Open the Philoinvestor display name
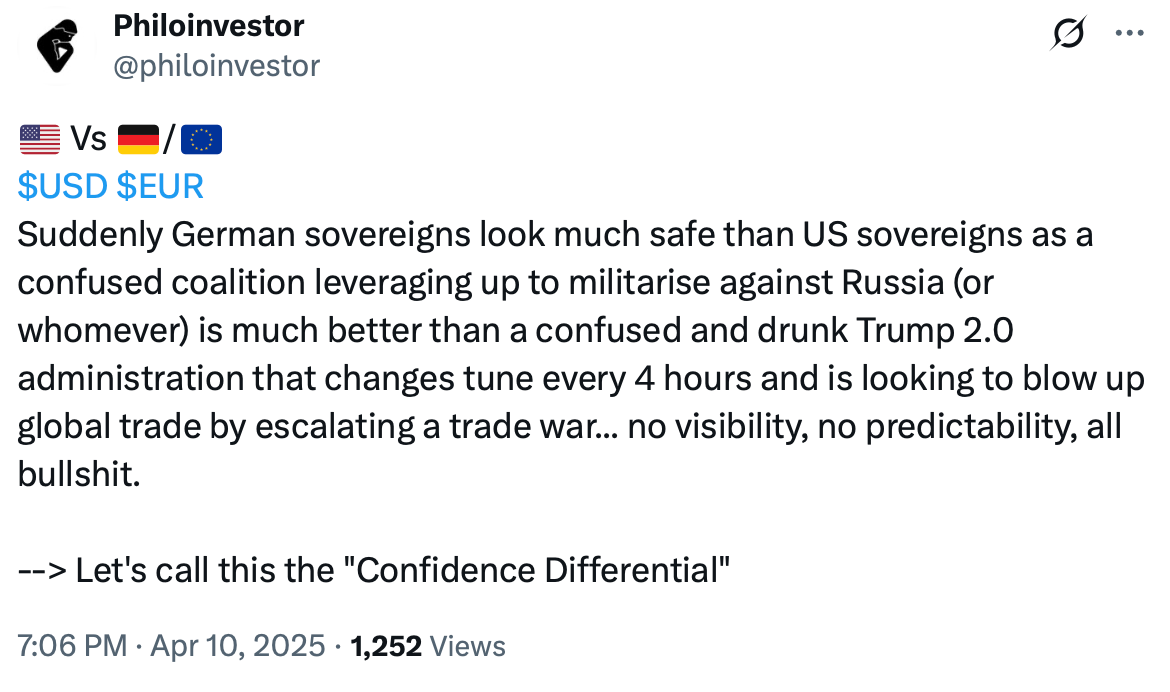Screen dimensions: 1170x692 209,26
